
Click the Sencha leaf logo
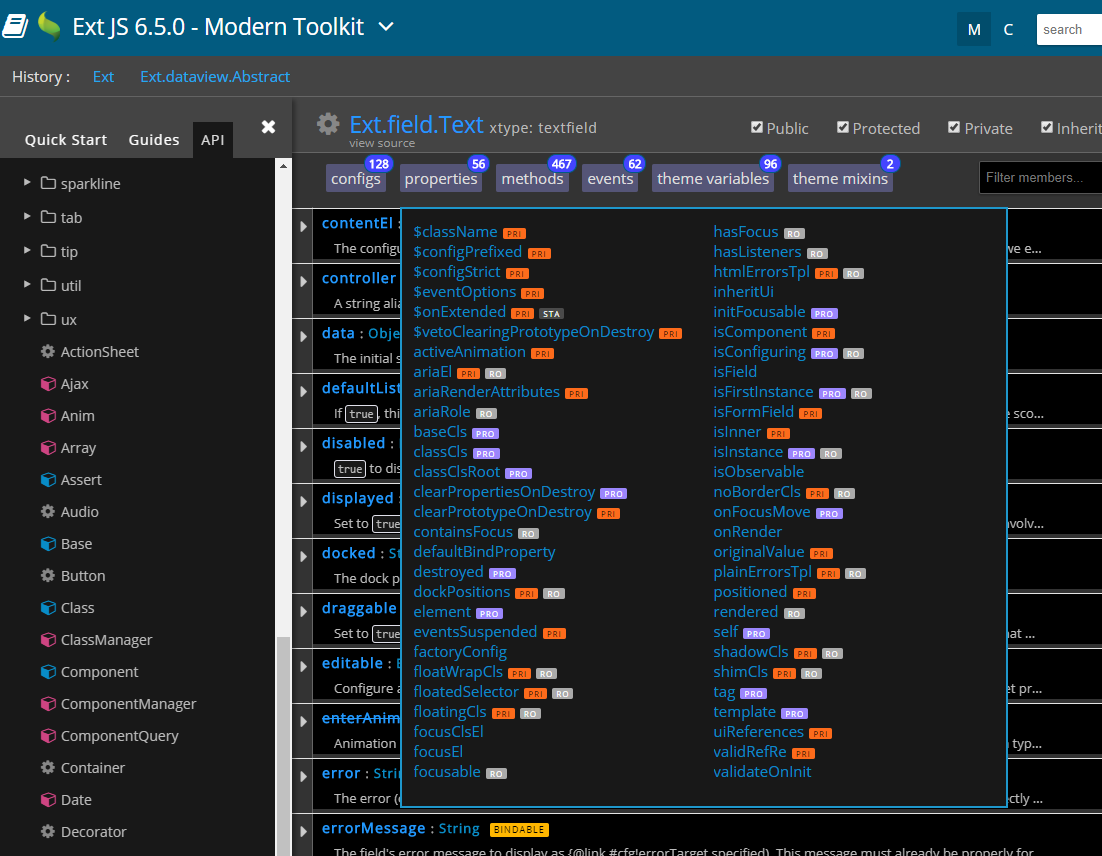click(49, 26)
